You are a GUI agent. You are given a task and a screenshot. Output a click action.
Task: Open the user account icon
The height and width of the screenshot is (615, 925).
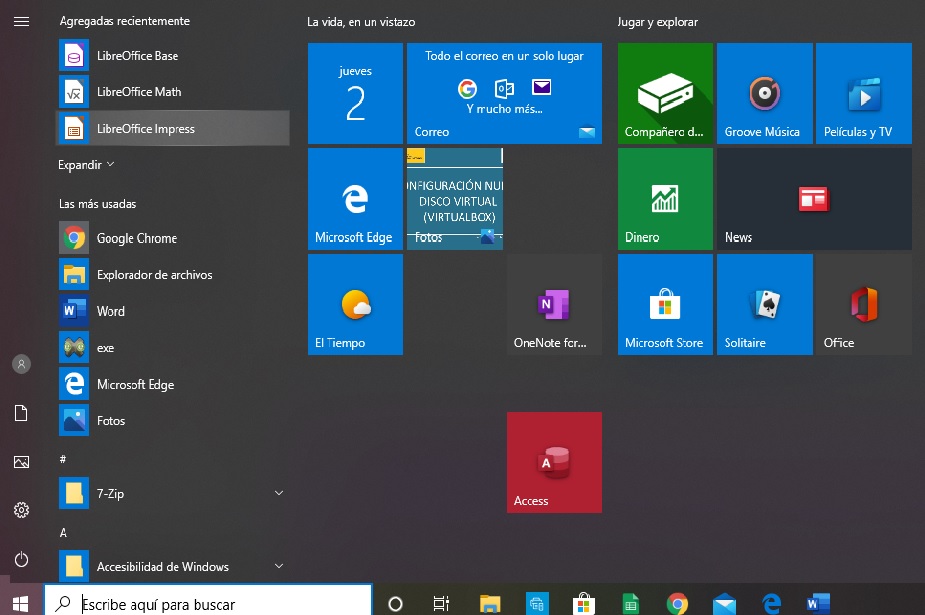pyautogui.click(x=21, y=364)
